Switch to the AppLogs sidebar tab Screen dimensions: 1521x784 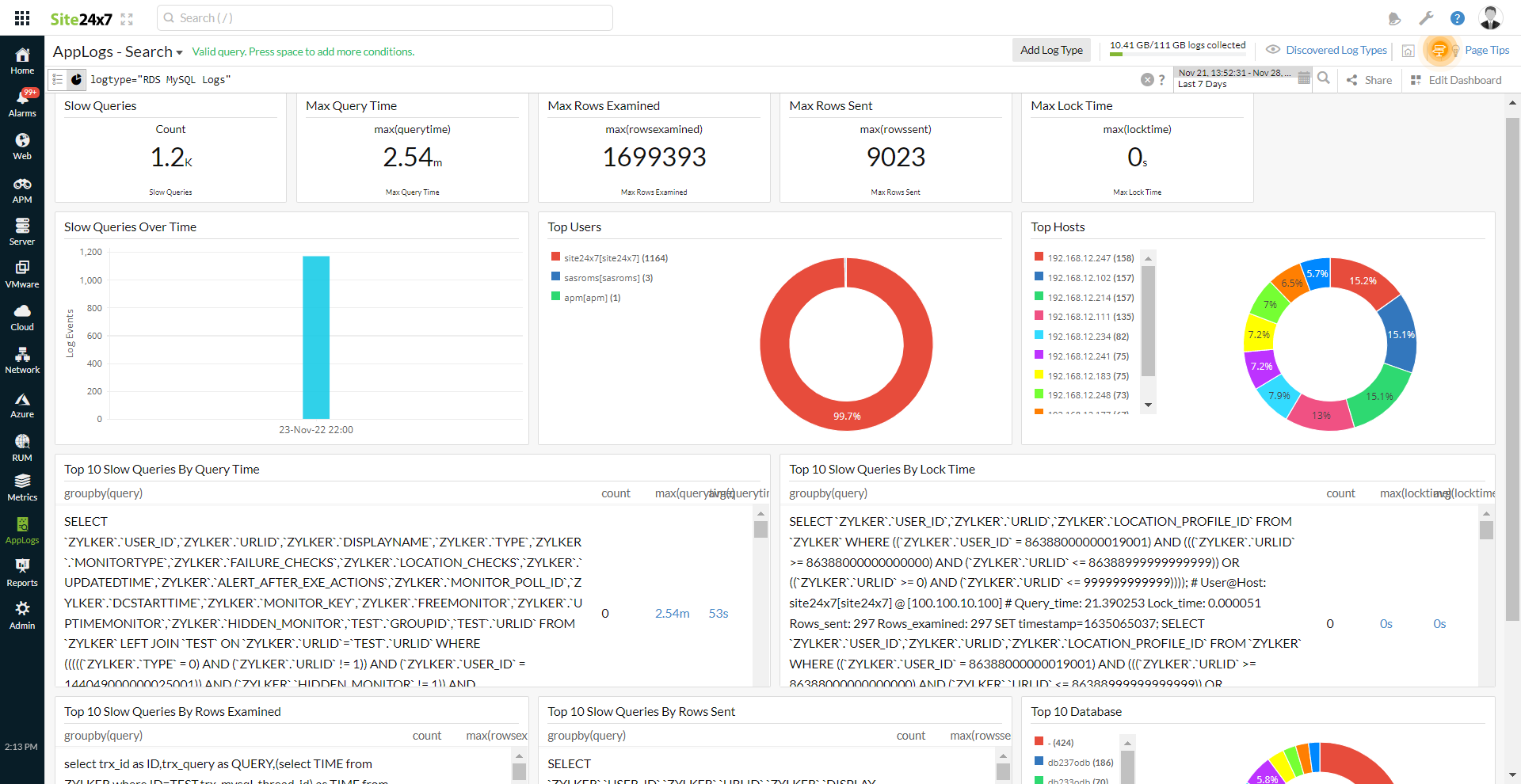21,529
